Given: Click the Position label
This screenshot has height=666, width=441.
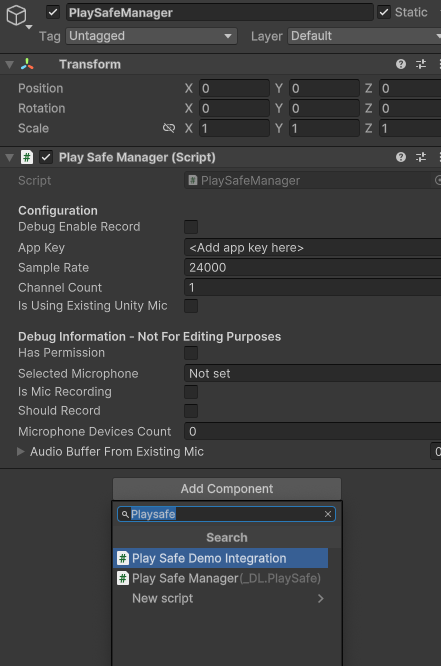Looking at the screenshot, I should click(x=40, y=88).
